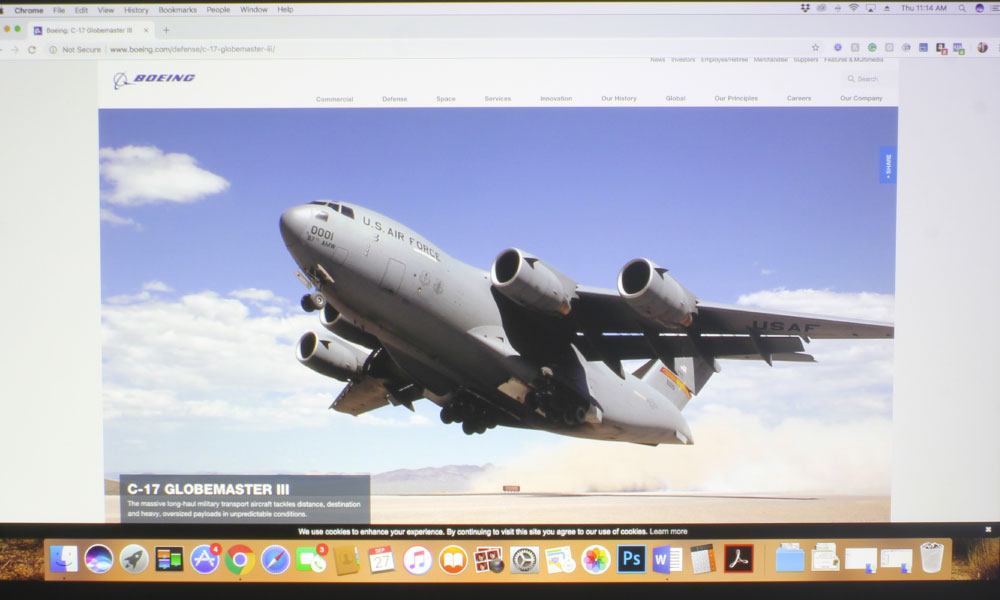This screenshot has height=600, width=1000.
Task: Open the App Store dock icon
Action: tap(205, 559)
